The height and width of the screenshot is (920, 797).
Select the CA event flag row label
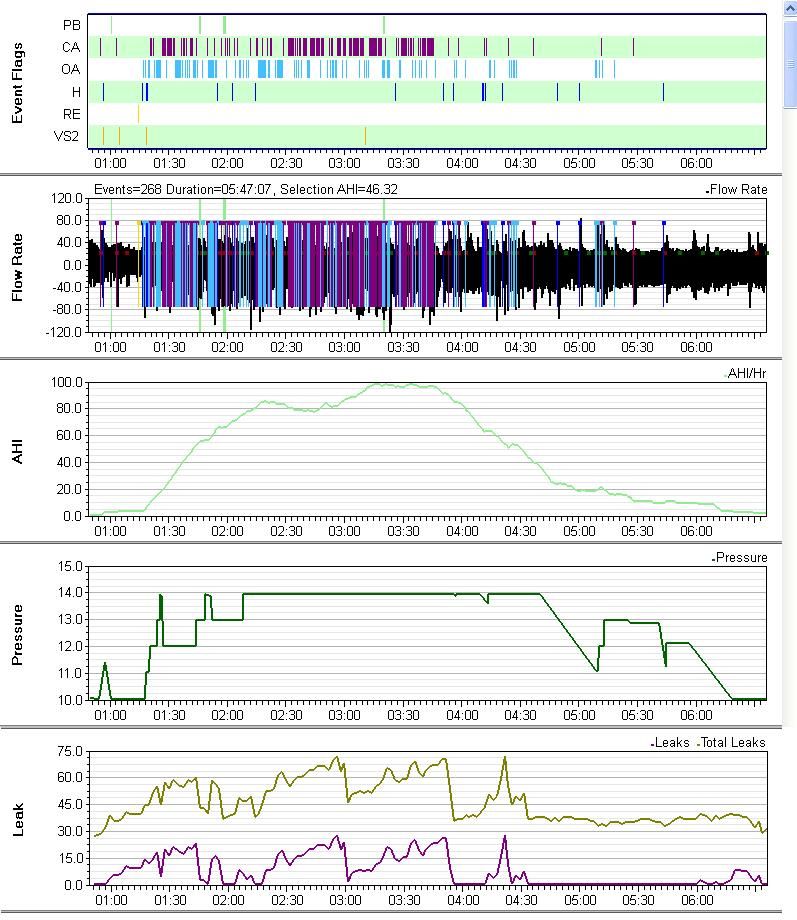[x=70, y=47]
